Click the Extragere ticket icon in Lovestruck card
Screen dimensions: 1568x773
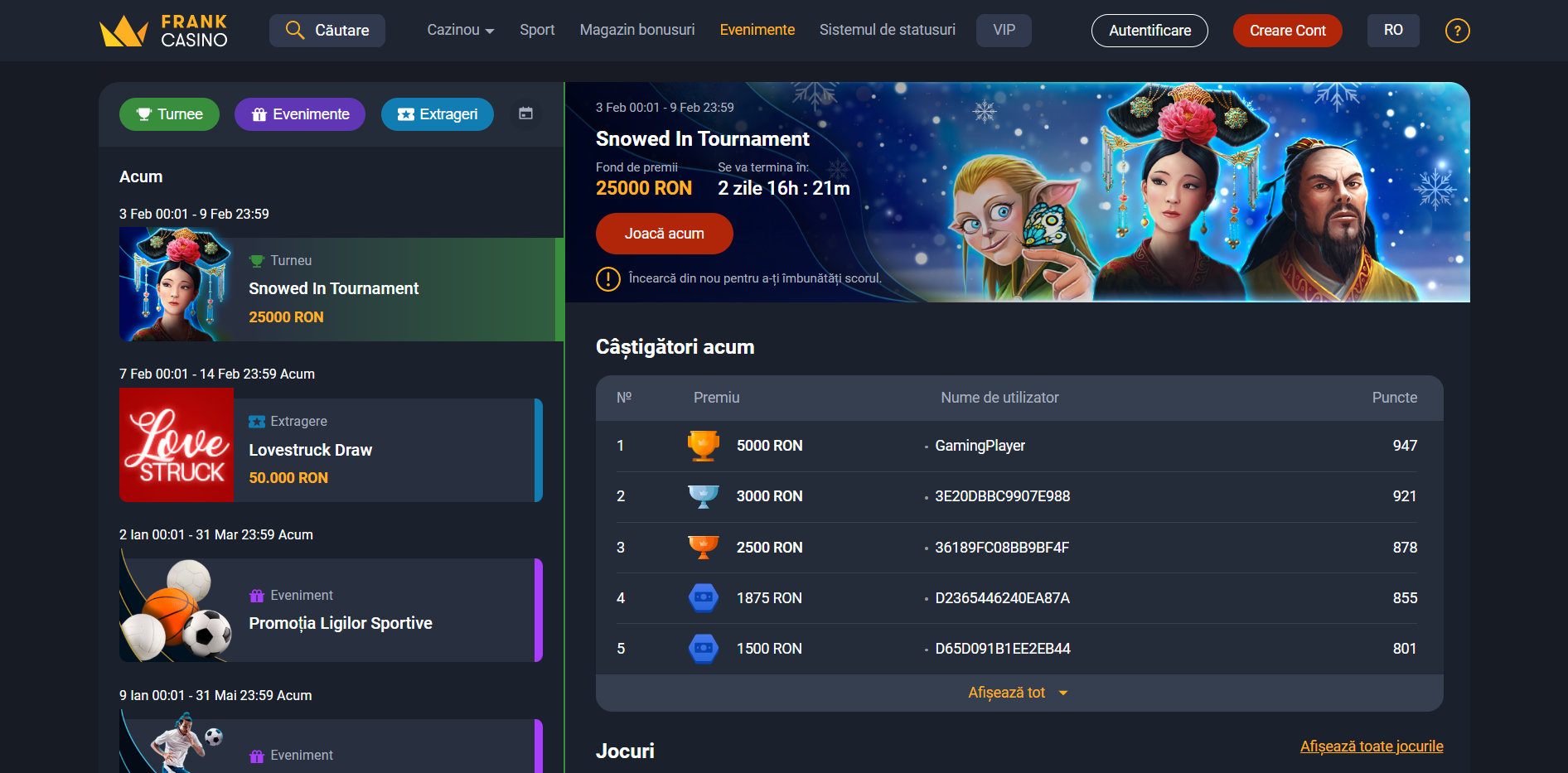tap(257, 422)
